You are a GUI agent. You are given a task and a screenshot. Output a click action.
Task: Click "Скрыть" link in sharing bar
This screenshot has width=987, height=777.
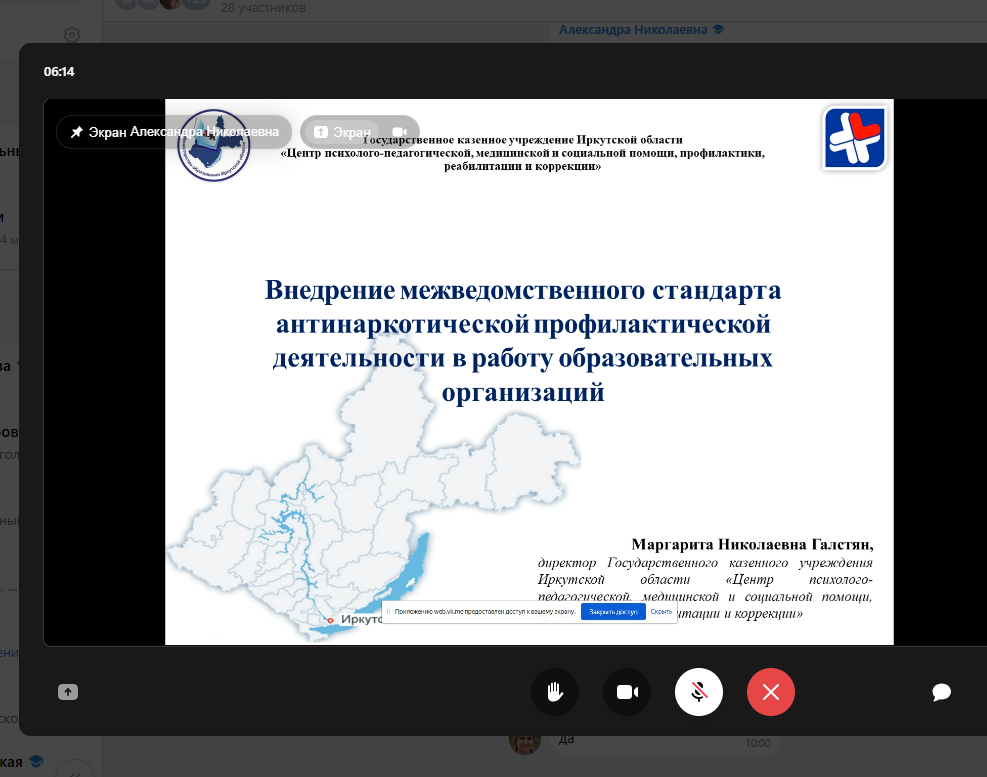click(x=661, y=611)
